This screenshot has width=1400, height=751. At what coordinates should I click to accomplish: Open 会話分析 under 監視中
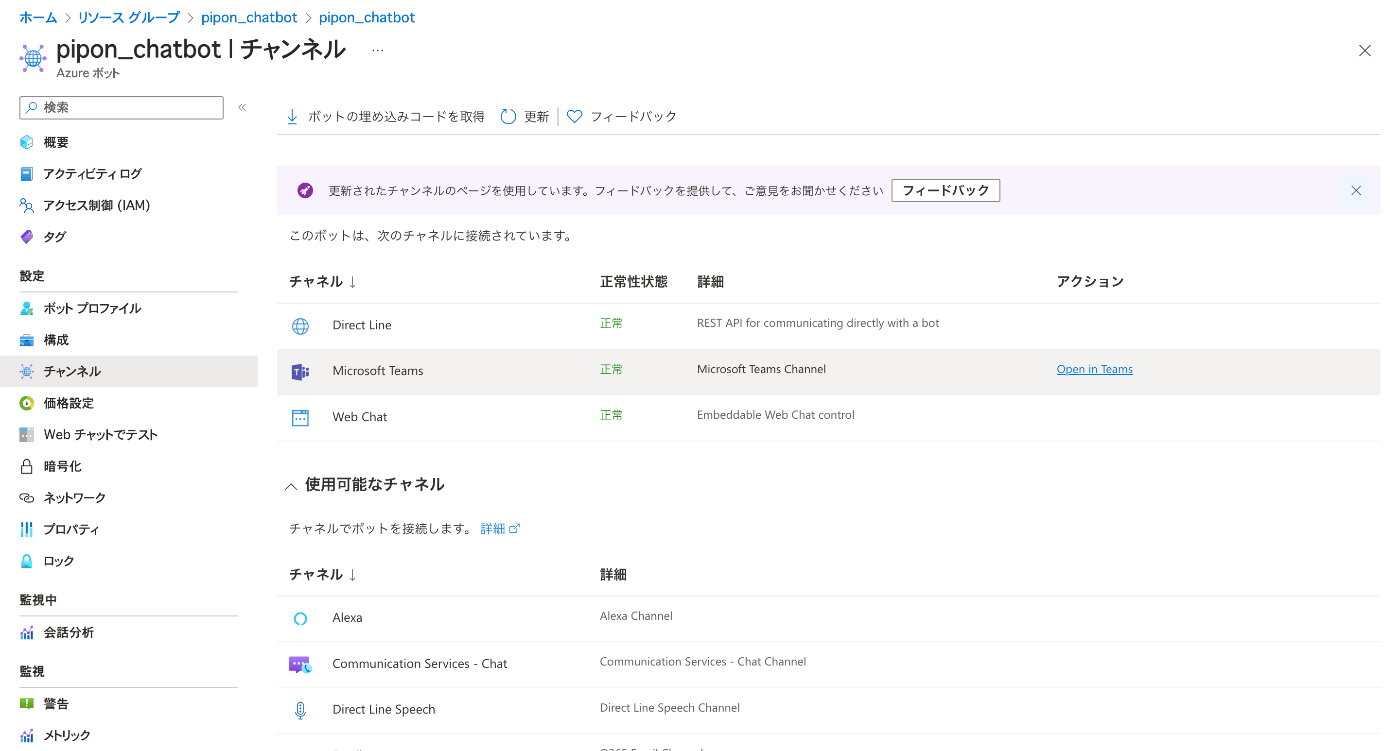pyautogui.click(x=69, y=632)
